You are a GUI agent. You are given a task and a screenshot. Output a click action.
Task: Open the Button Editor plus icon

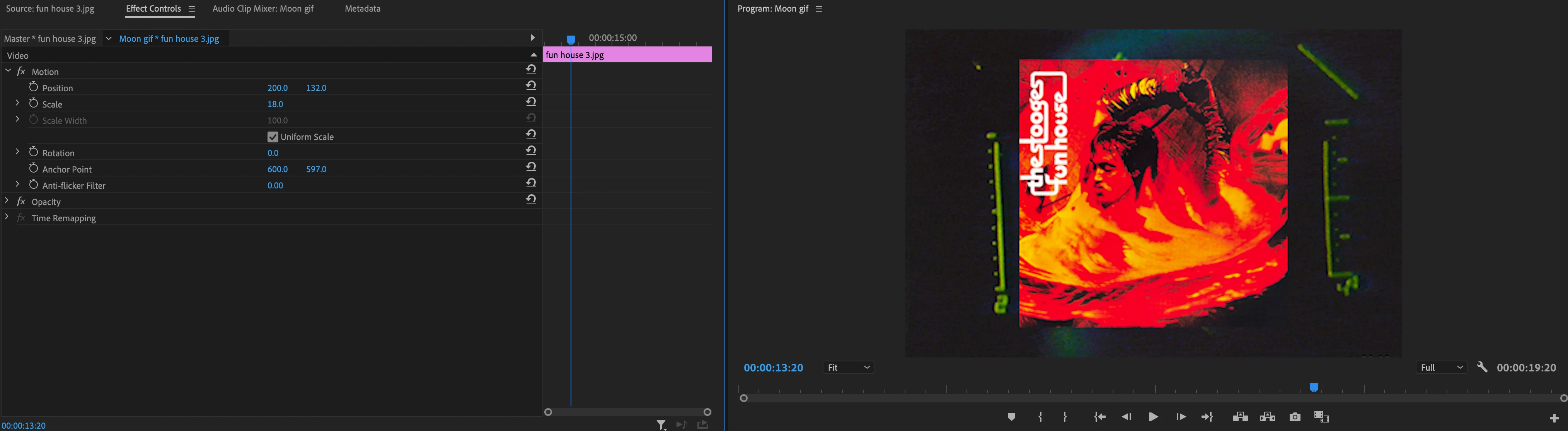point(1554,418)
